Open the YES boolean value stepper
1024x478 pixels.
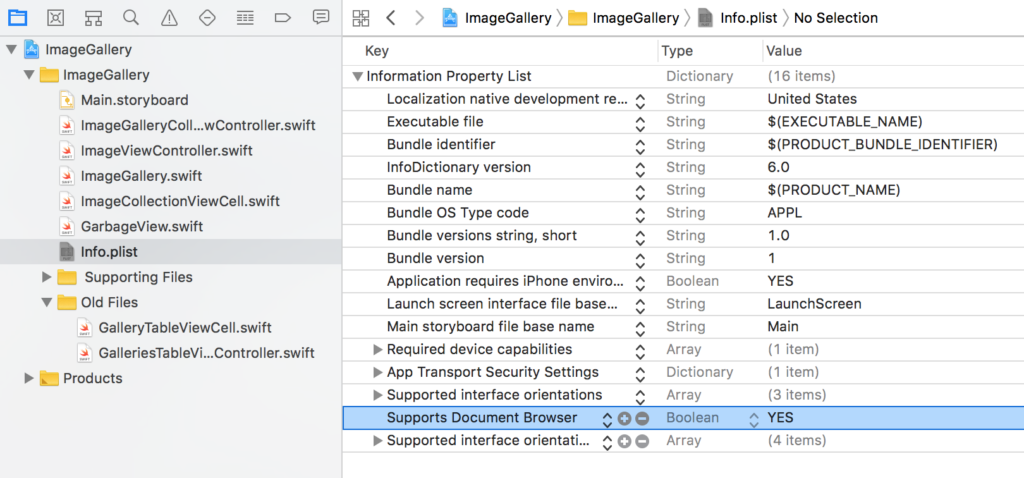(754, 419)
